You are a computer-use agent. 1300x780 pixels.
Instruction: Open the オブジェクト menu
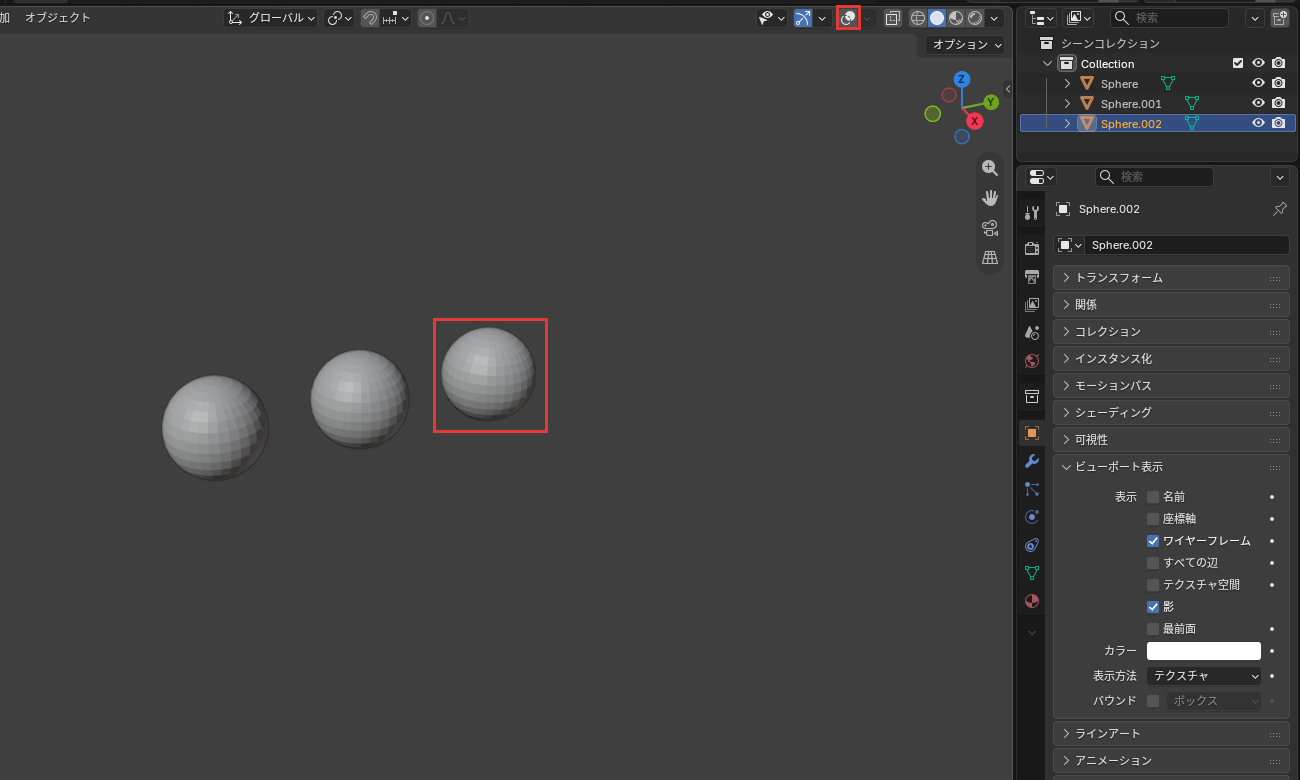click(x=57, y=18)
